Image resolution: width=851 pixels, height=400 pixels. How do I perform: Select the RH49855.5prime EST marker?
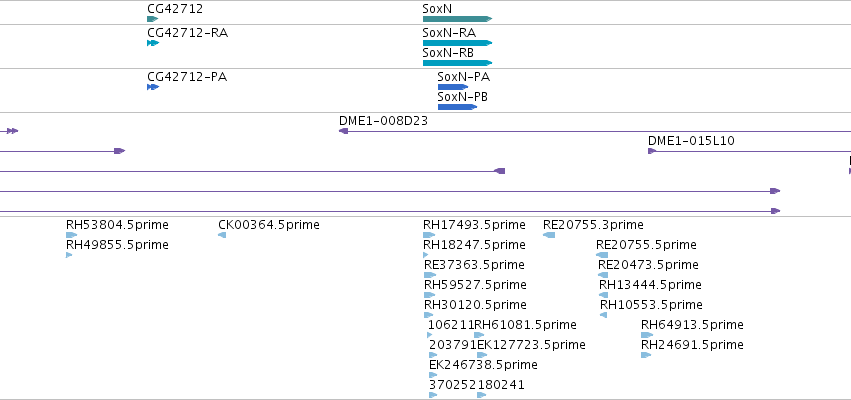pos(69,255)
